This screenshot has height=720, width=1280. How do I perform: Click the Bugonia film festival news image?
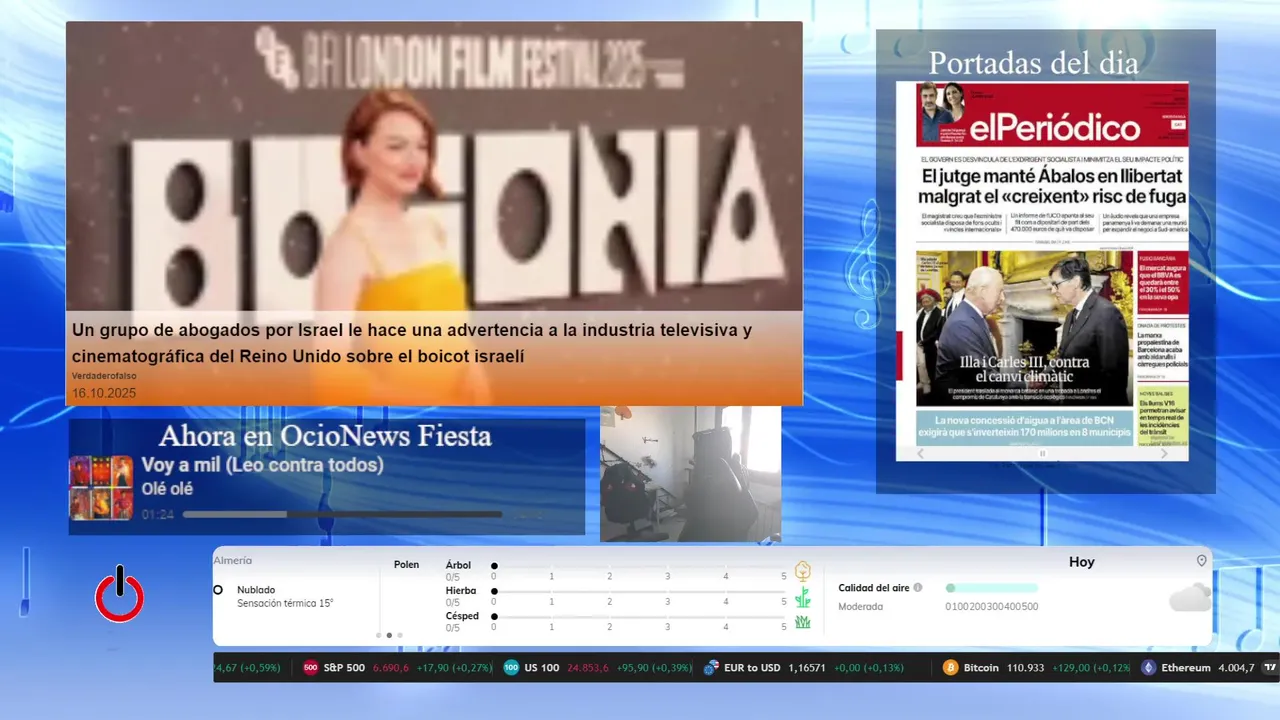[x=434, y=166]
